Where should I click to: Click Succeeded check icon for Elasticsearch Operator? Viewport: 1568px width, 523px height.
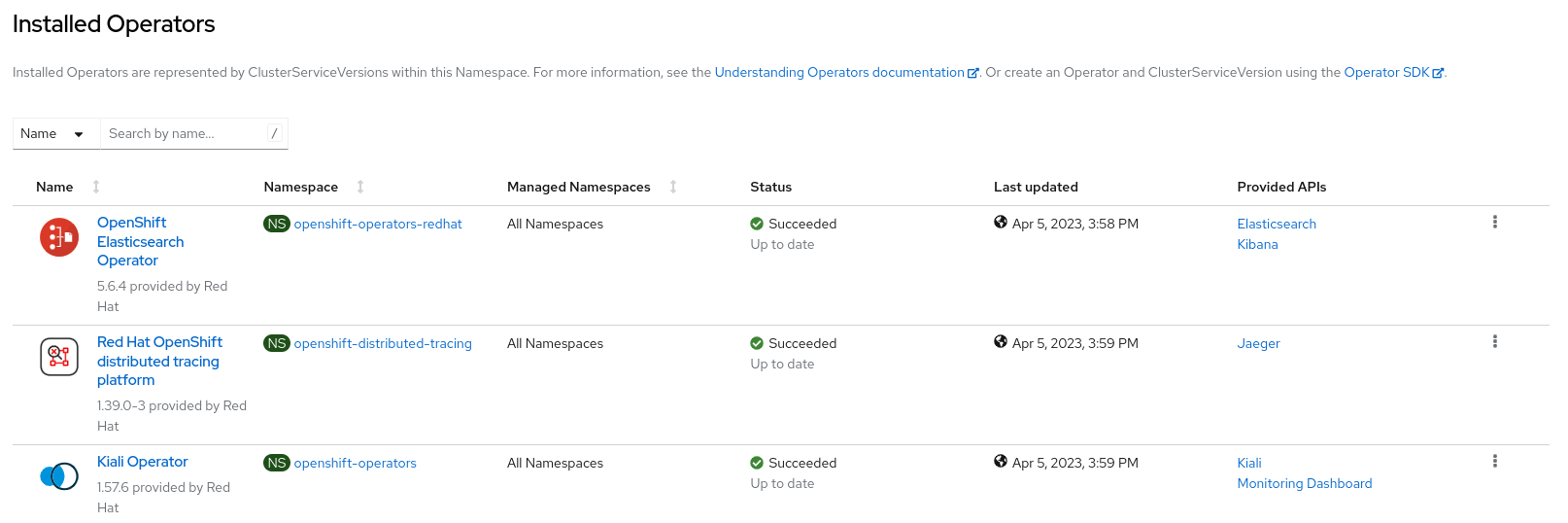pyautogui.click(x=757, y=224)
